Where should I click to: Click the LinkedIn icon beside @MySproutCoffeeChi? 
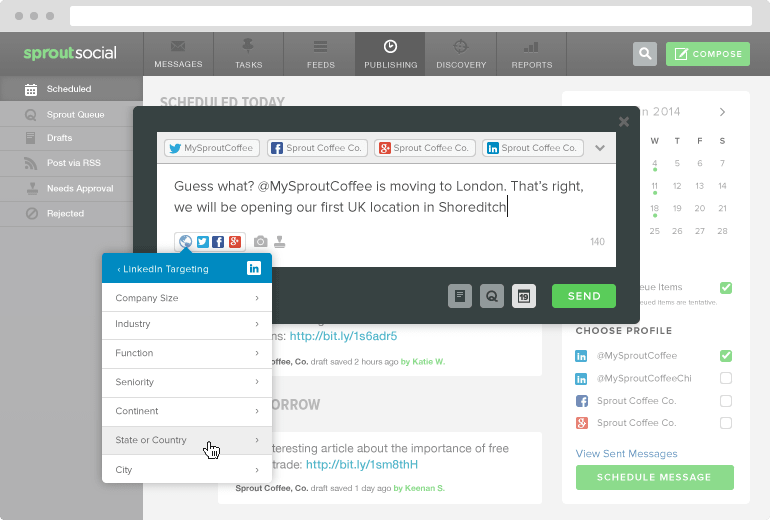point(581,379)
